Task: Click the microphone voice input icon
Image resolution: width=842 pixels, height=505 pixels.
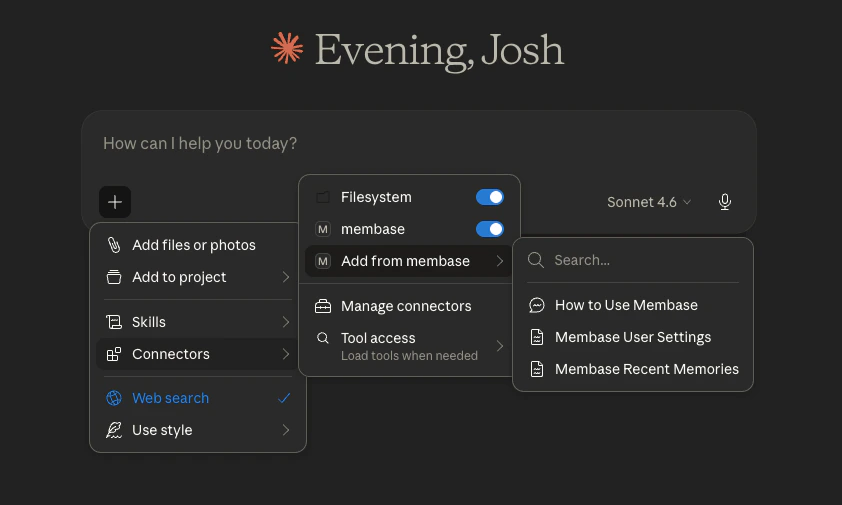Action: (724, 202)
